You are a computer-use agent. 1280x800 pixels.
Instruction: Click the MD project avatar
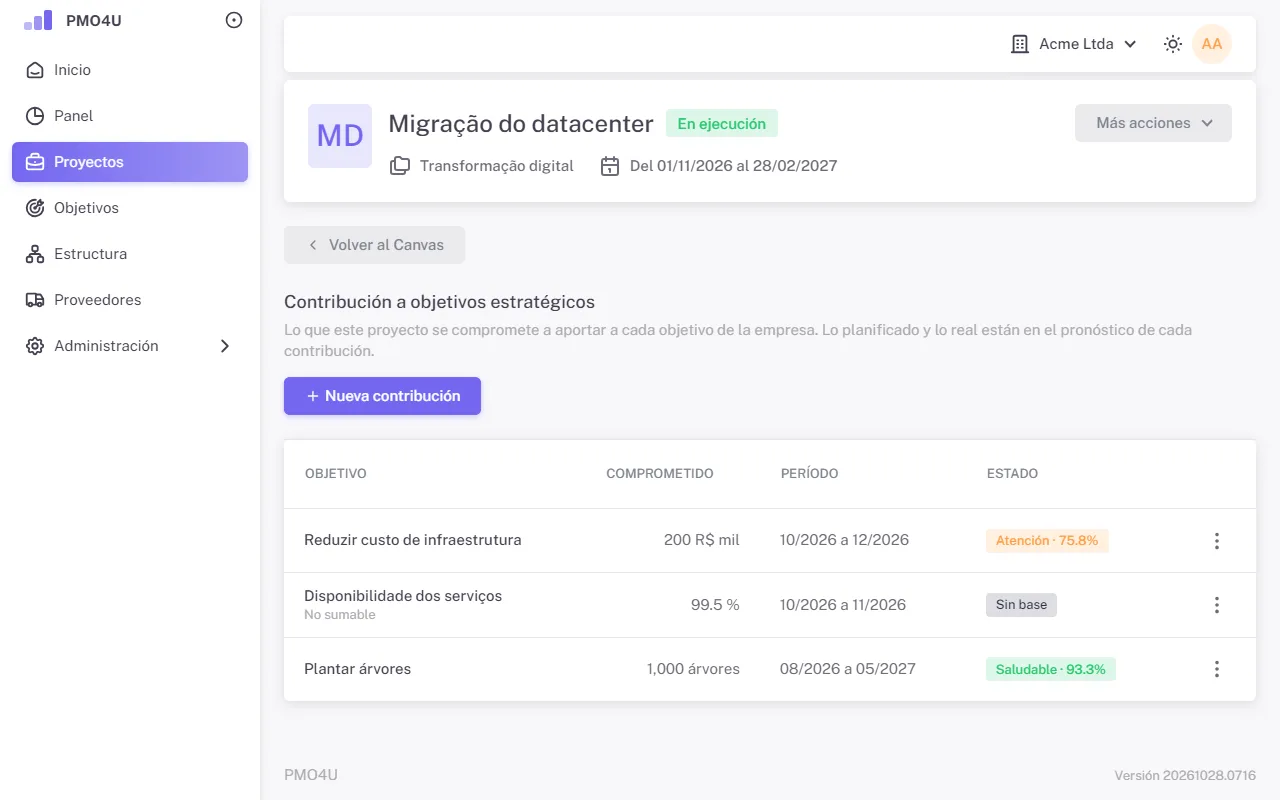tap(340, 136)
